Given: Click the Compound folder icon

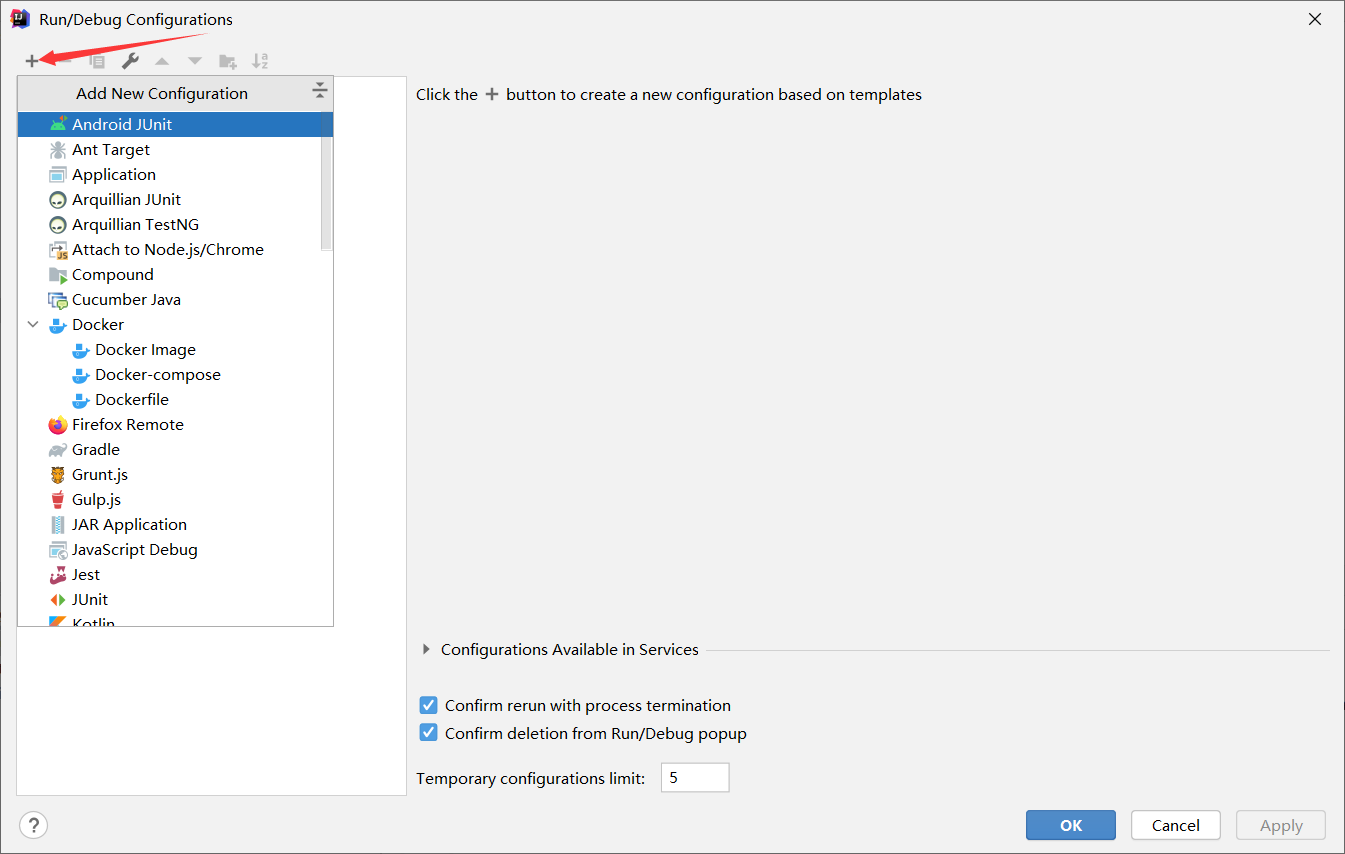Looking at the screenshot, I should click(x=58, y=274).
